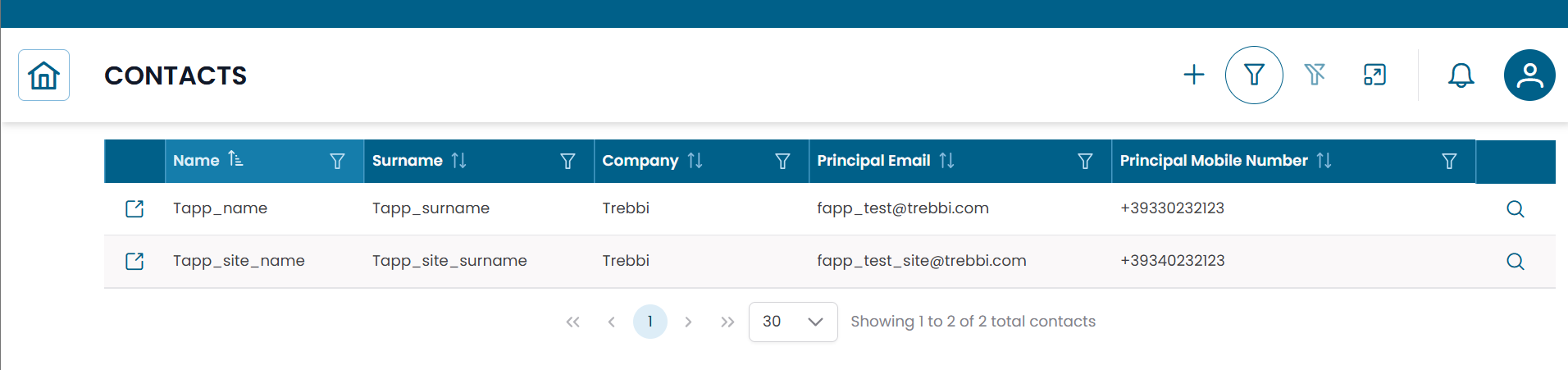Open Tapp_site_name contact external link icon
Screen dimensions: 1568x370
coord(134,261)
